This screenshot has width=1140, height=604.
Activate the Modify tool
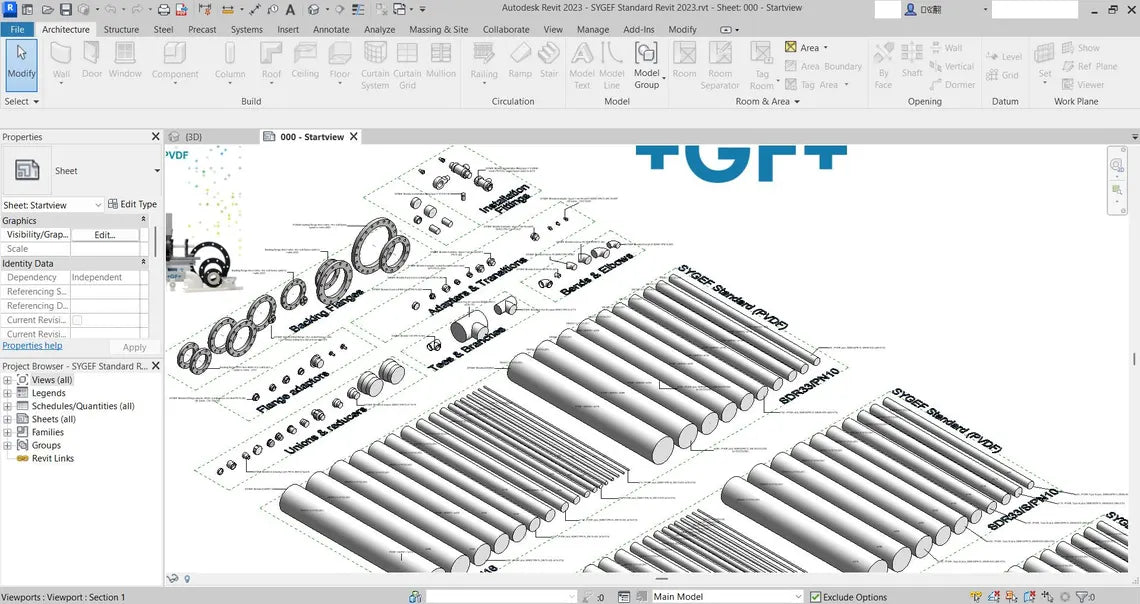click(21, 64)
